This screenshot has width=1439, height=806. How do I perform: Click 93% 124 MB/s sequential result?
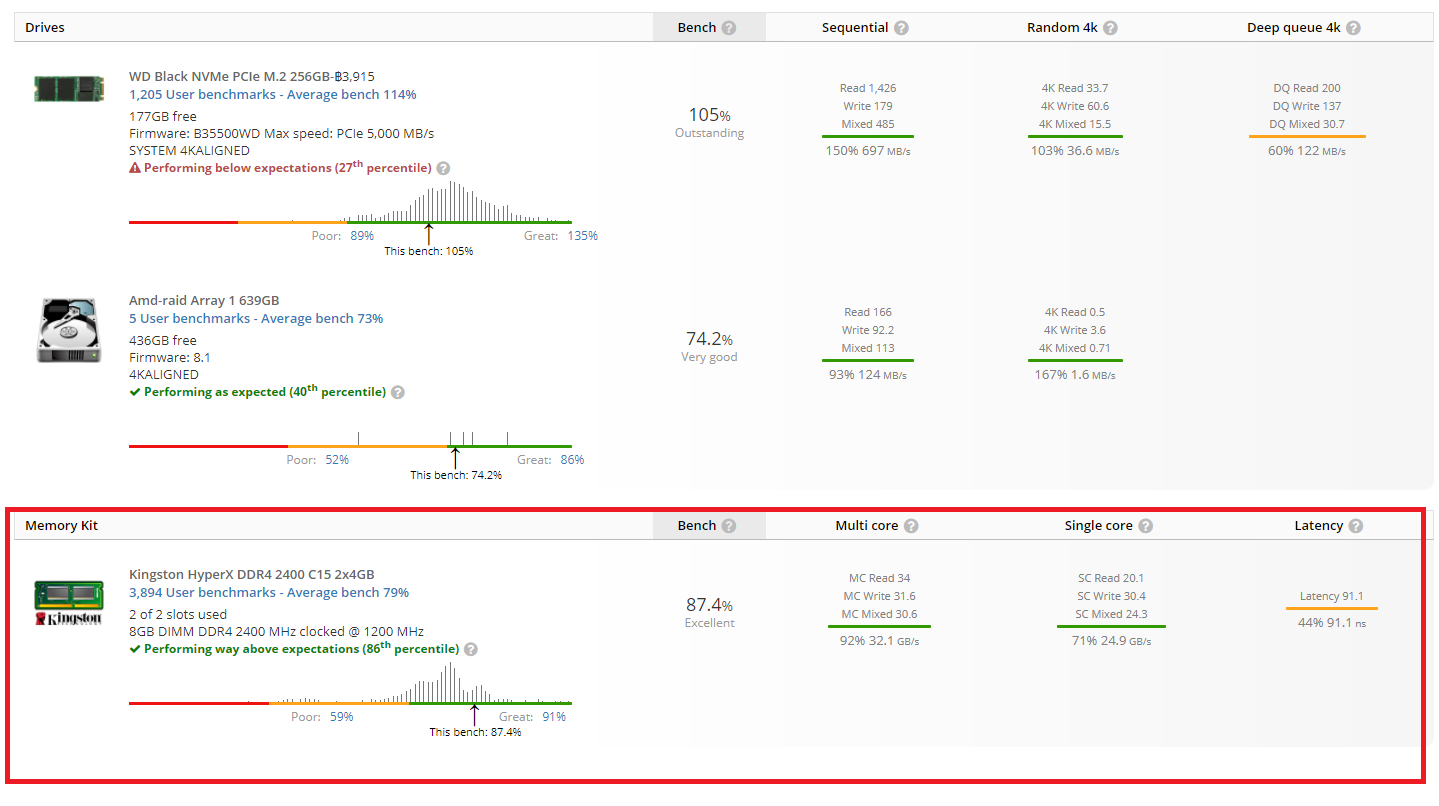[868, 375]
